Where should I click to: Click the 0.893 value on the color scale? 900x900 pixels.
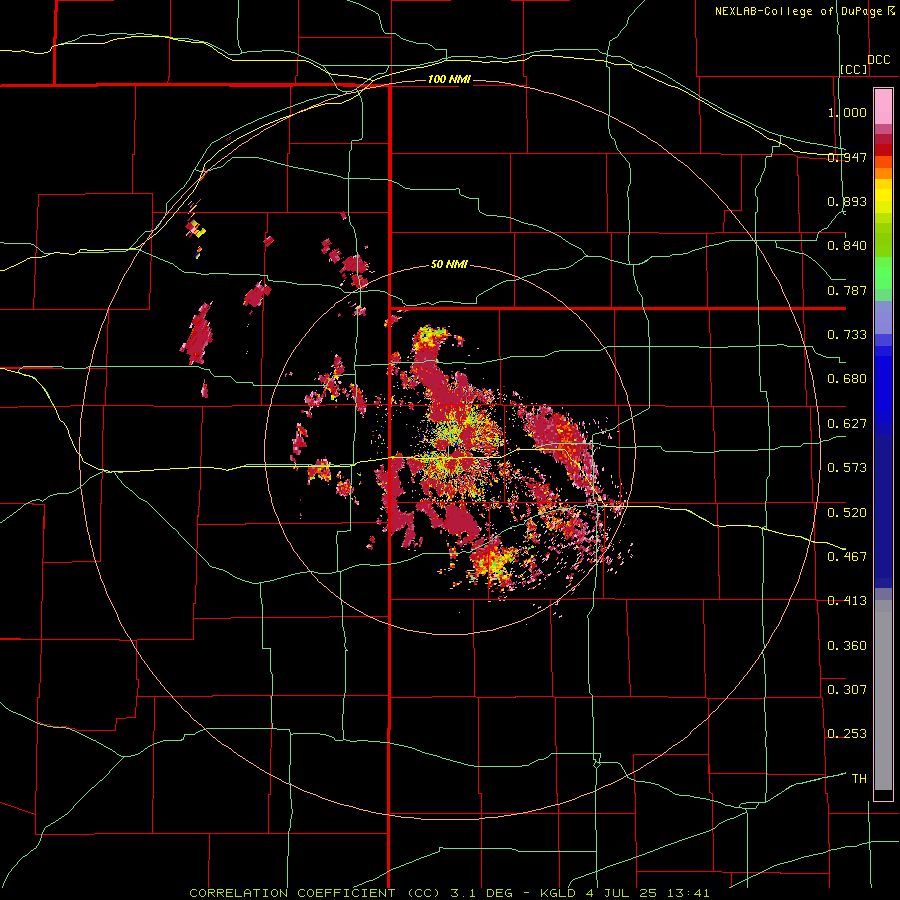(x=847, y=201)
